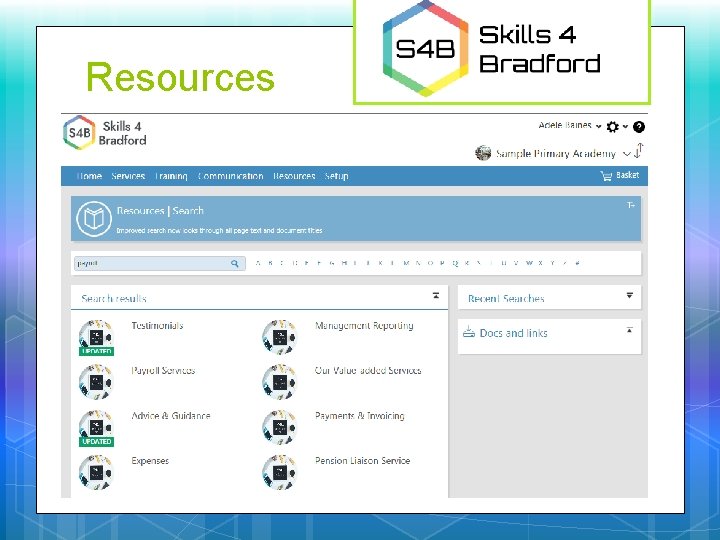
Task: Click the Docs and links heading
Action: 513,333
